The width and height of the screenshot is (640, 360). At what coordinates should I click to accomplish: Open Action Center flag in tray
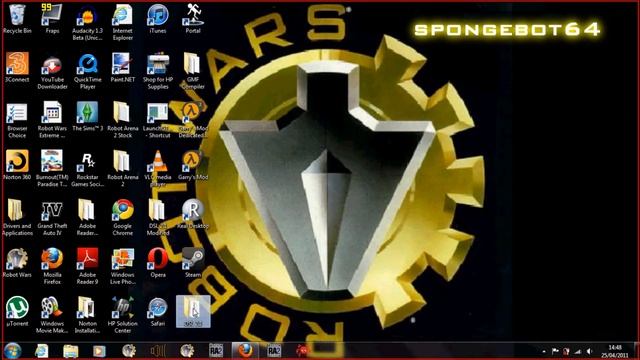pyautogui.click(x=555, y=351)
